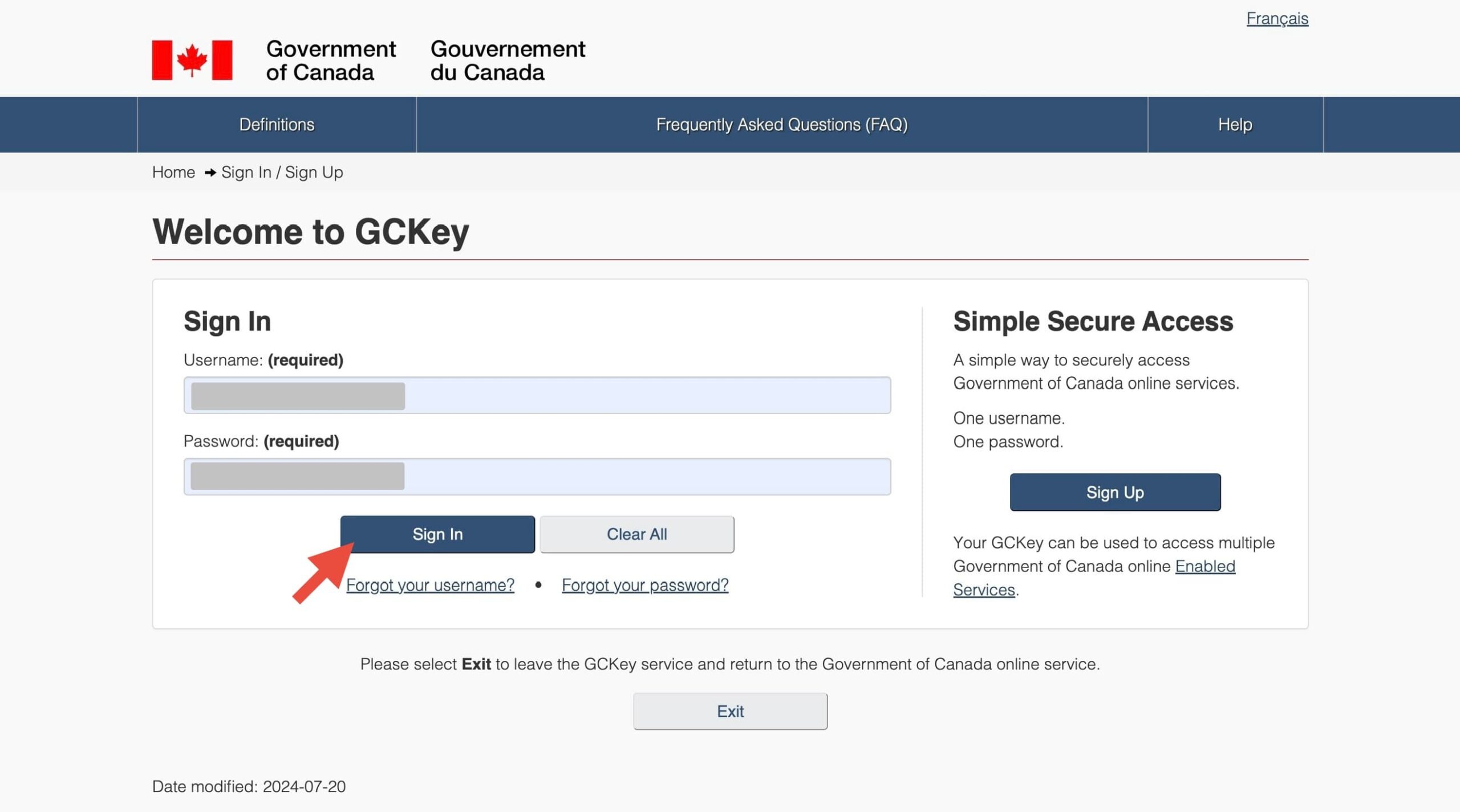Open Forgot your username link
This screenshot has width=1460, height=812.
pos(430,585)
